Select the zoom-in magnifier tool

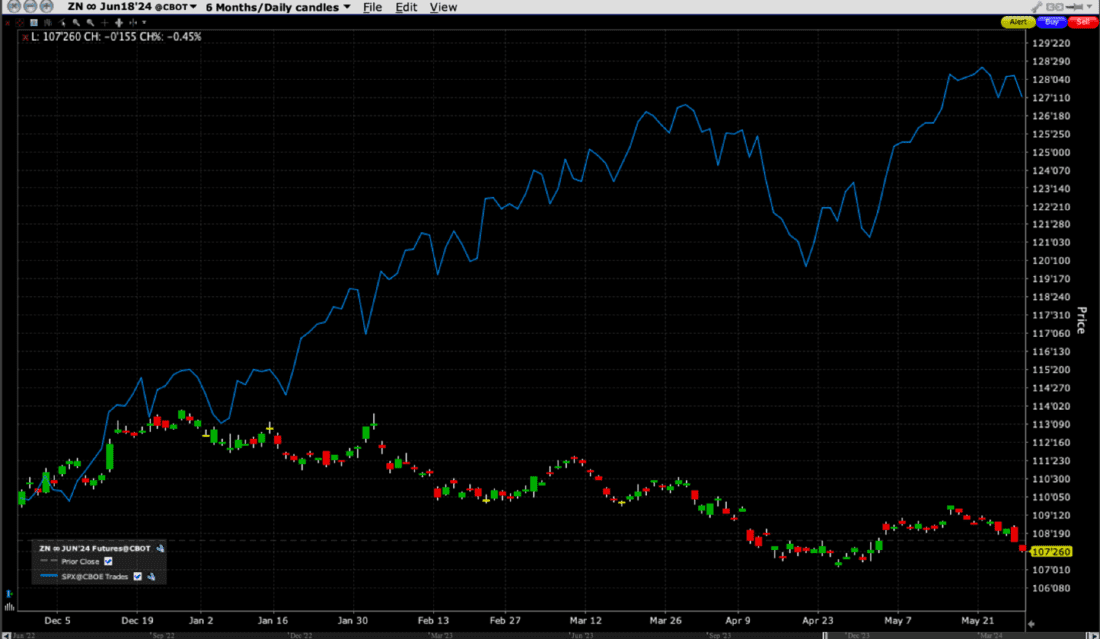[x=76, y=21]
